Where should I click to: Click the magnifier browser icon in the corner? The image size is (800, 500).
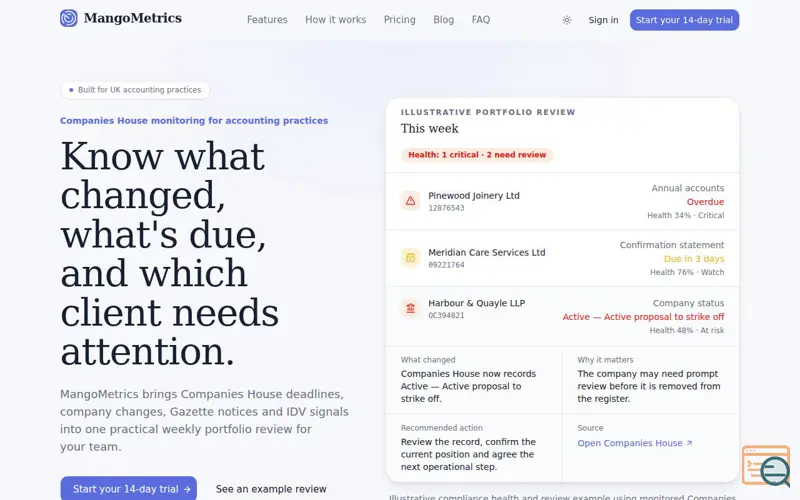tap(766, 466)
